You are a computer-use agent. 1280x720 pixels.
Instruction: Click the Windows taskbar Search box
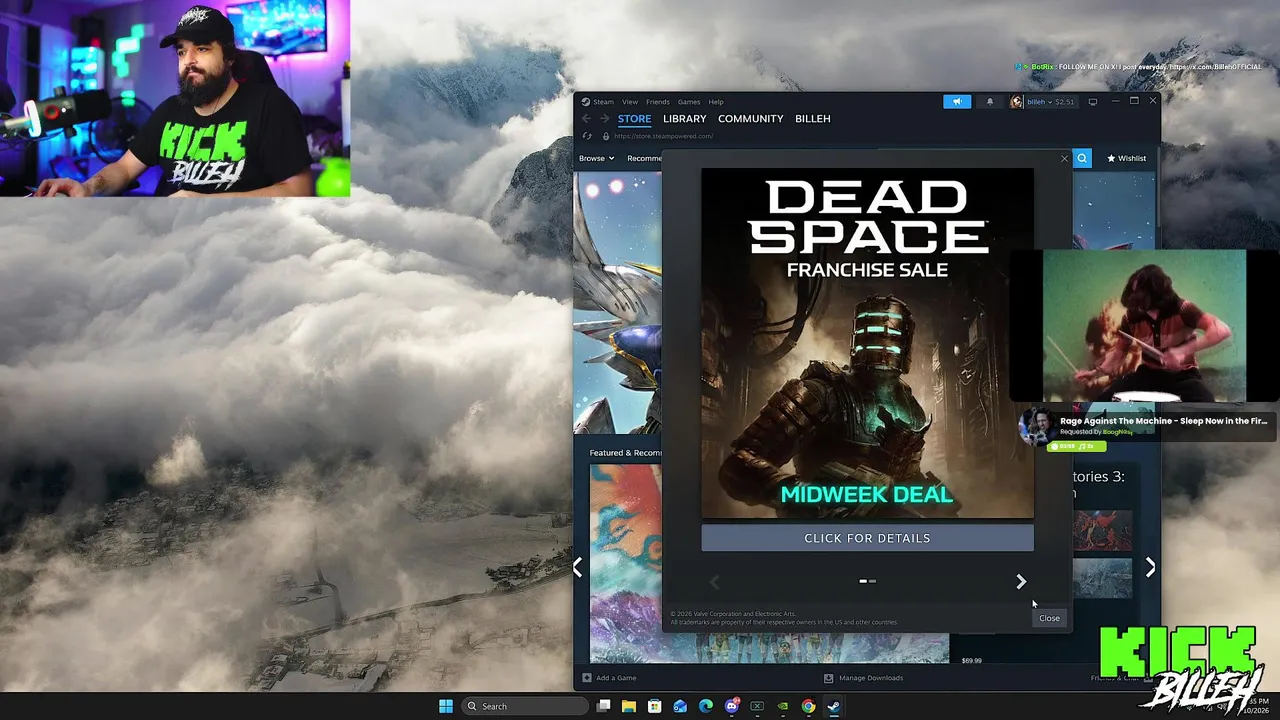pyautogui.click(x=525, y=706)
